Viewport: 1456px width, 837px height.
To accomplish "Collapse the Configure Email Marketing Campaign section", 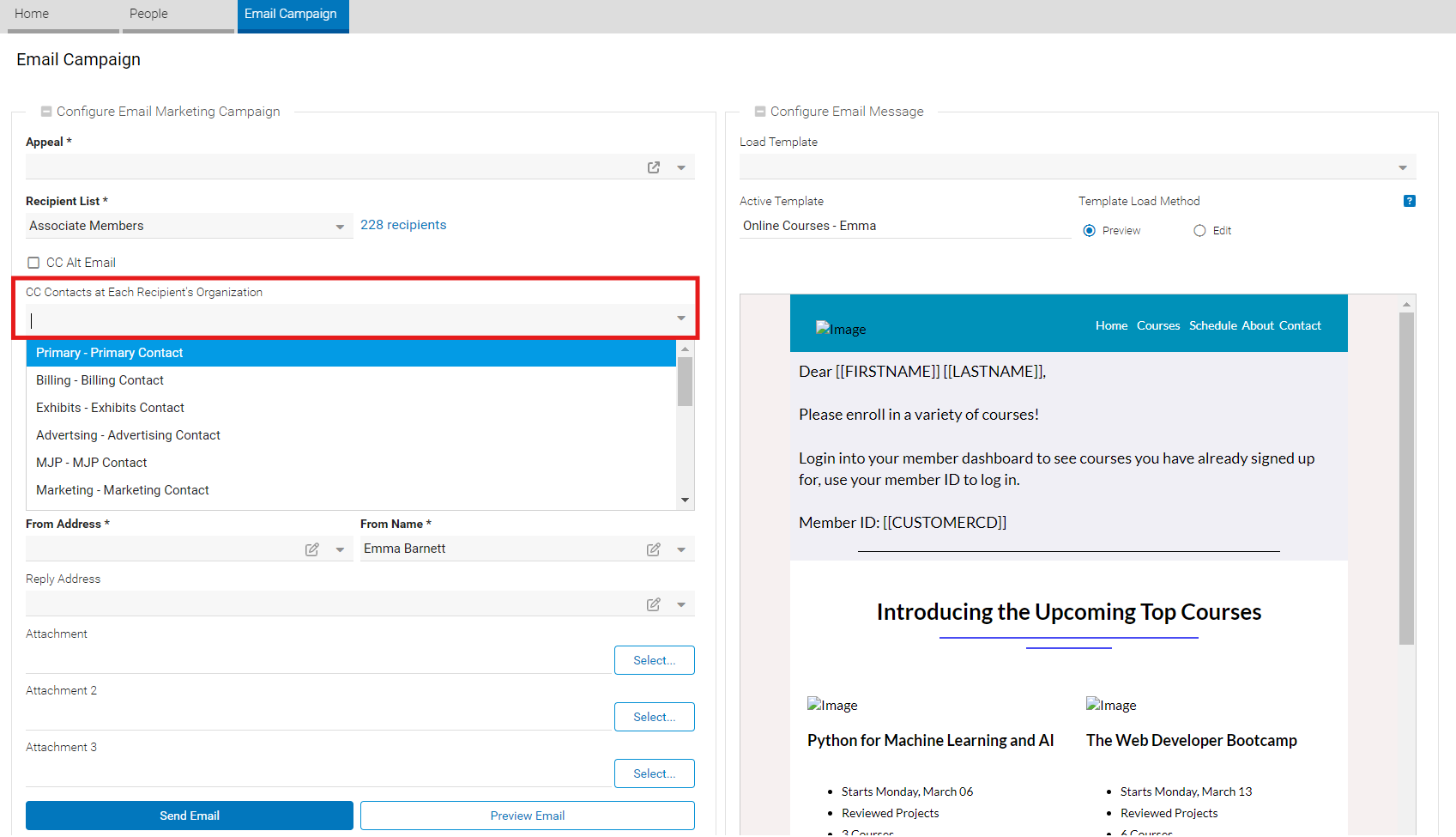I will click(46, 112).
